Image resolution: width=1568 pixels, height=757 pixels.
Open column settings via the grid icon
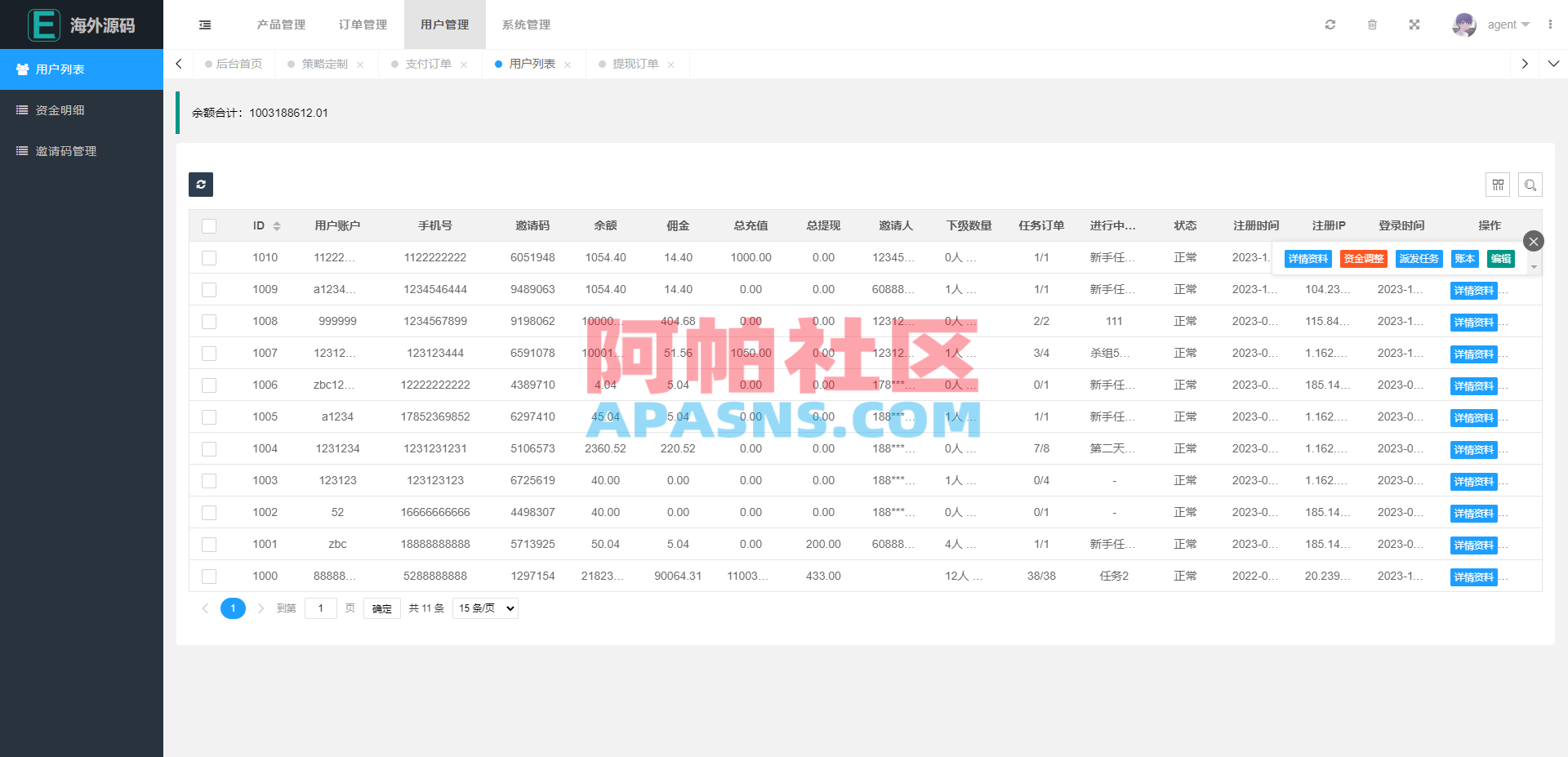pos(1498,185)
